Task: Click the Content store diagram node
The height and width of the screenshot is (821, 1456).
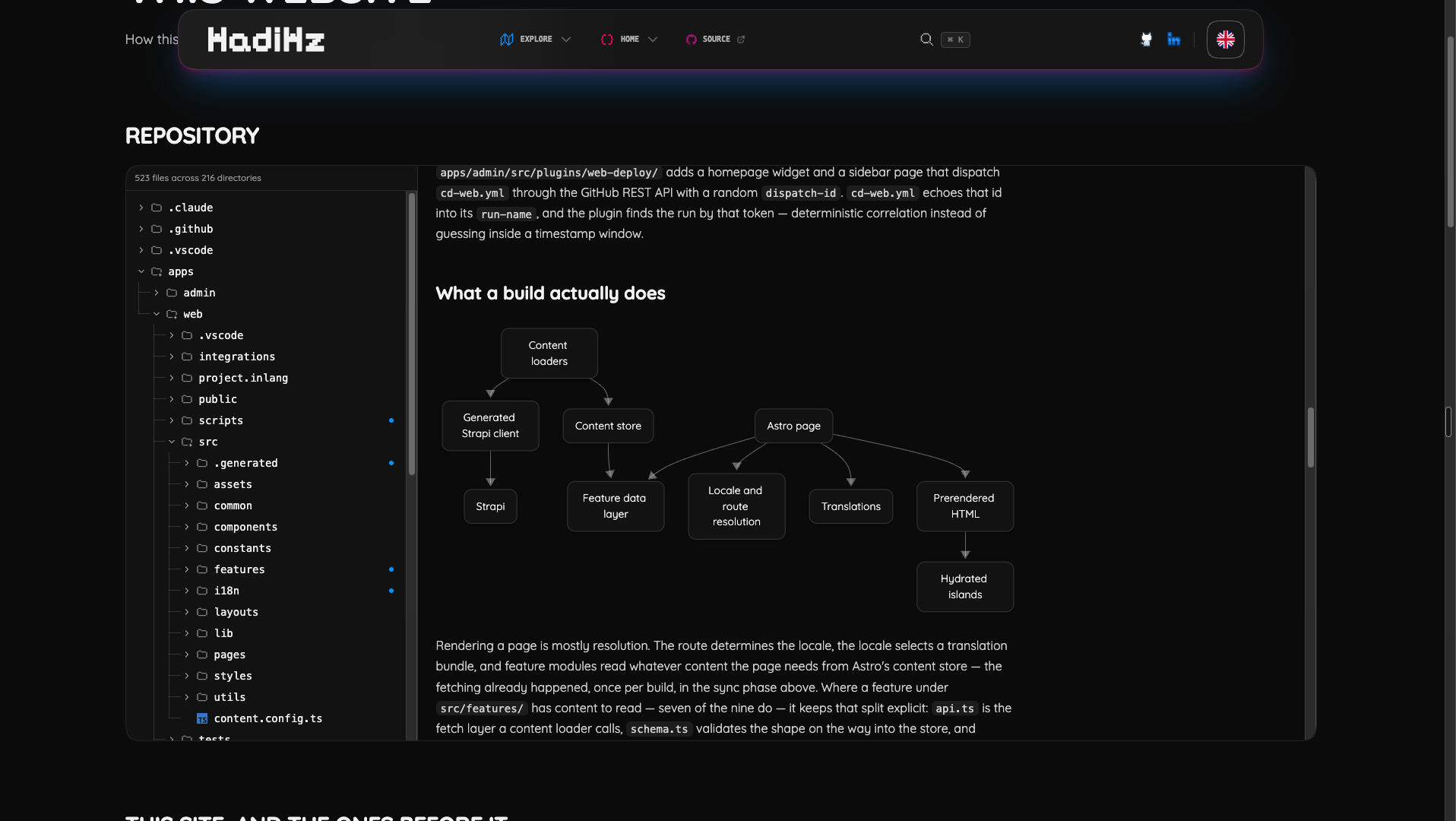Action: [608, 426]
